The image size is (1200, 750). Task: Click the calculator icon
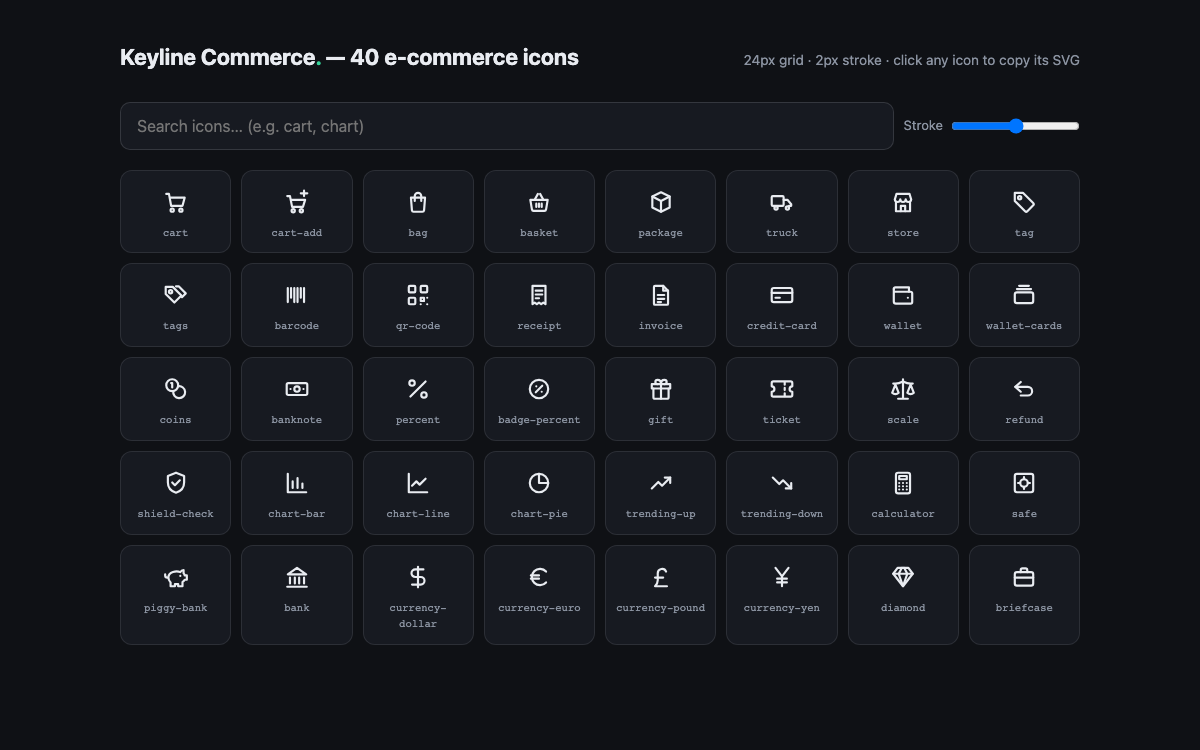[903, 493]
